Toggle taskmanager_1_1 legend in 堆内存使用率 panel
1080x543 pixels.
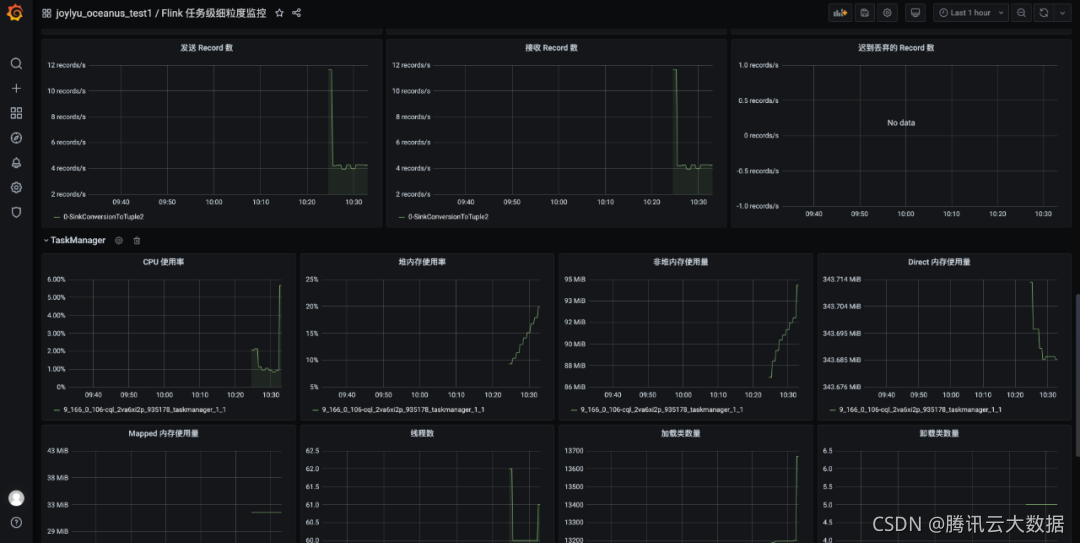coord(403,409)
